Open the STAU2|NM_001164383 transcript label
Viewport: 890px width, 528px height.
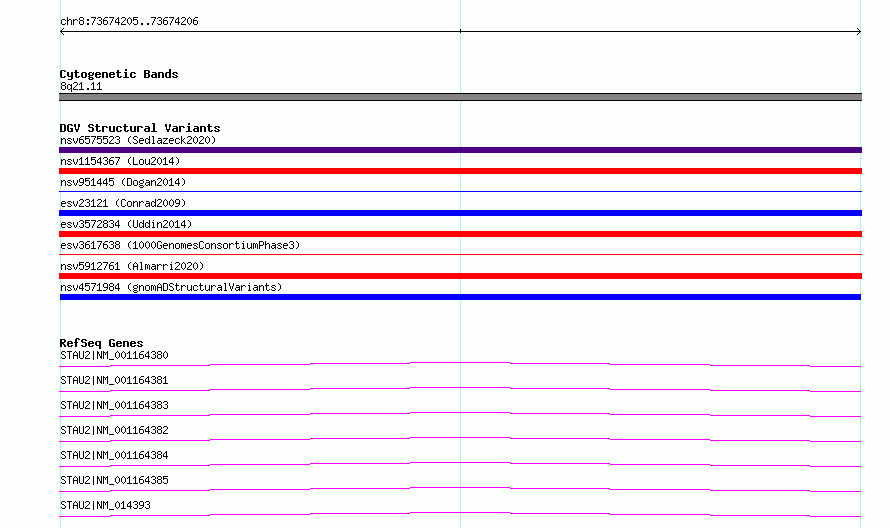point(114,405)
